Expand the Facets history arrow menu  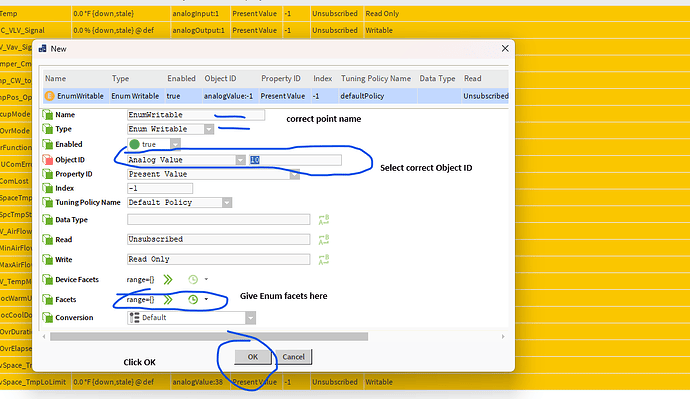[206, 300]
